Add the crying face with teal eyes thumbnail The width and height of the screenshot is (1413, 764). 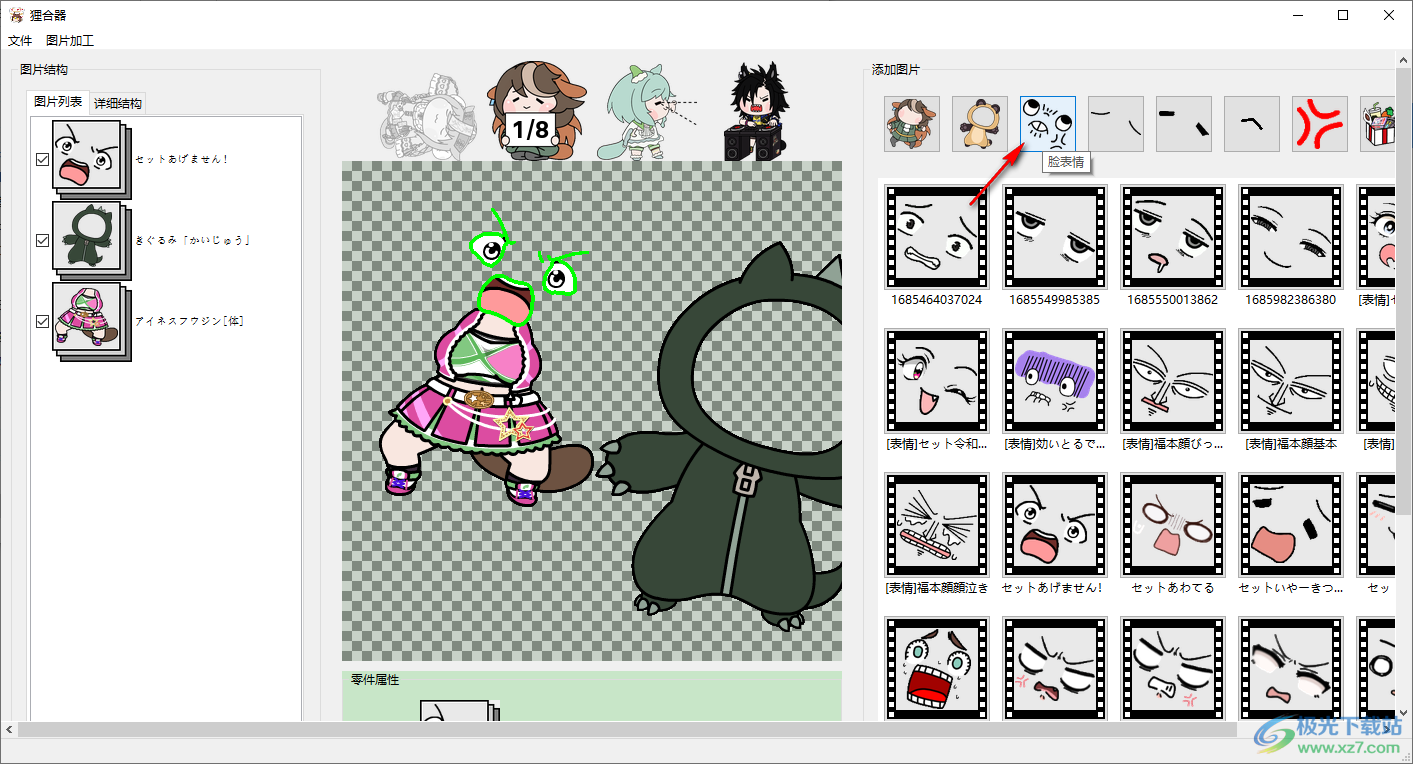click(937, 669)
